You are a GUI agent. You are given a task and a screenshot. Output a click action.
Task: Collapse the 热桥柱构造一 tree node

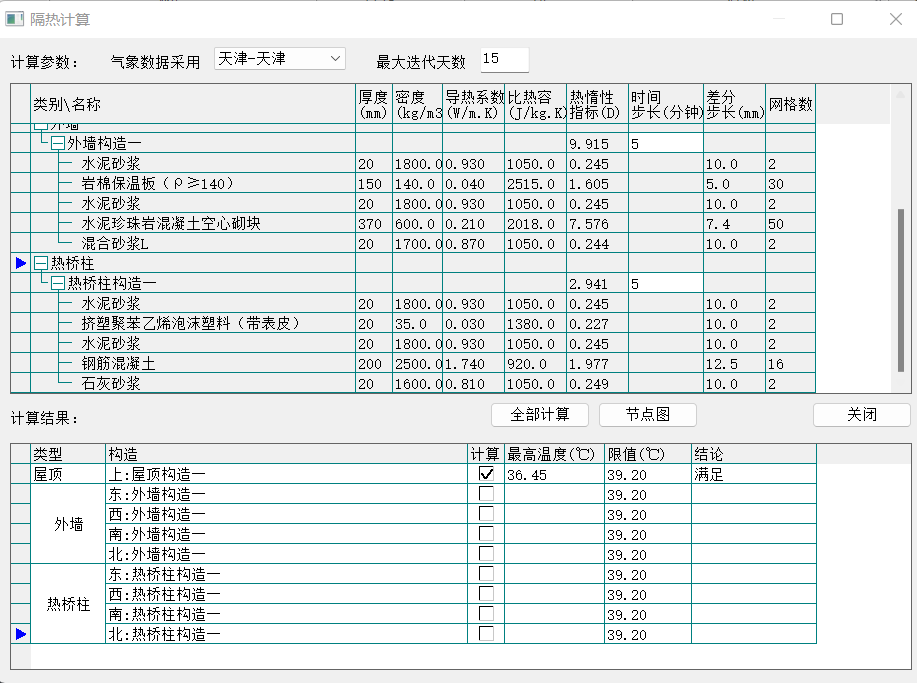(58, 284)
